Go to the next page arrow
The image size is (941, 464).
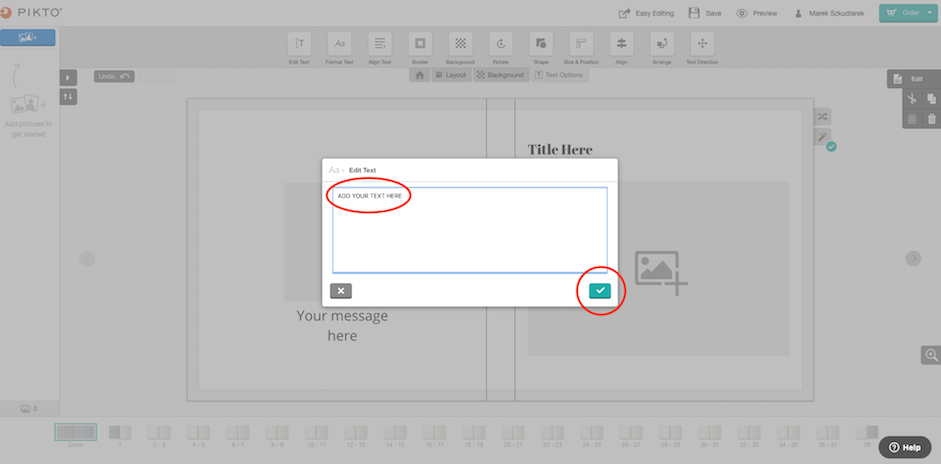913,258
